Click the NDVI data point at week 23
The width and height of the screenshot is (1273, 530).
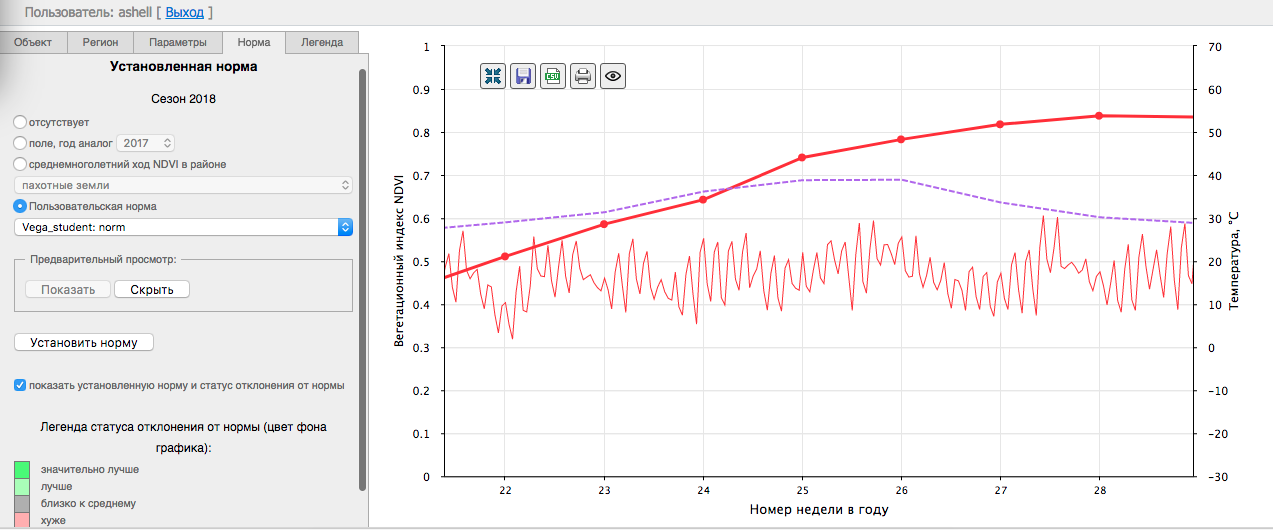(604, 224)
